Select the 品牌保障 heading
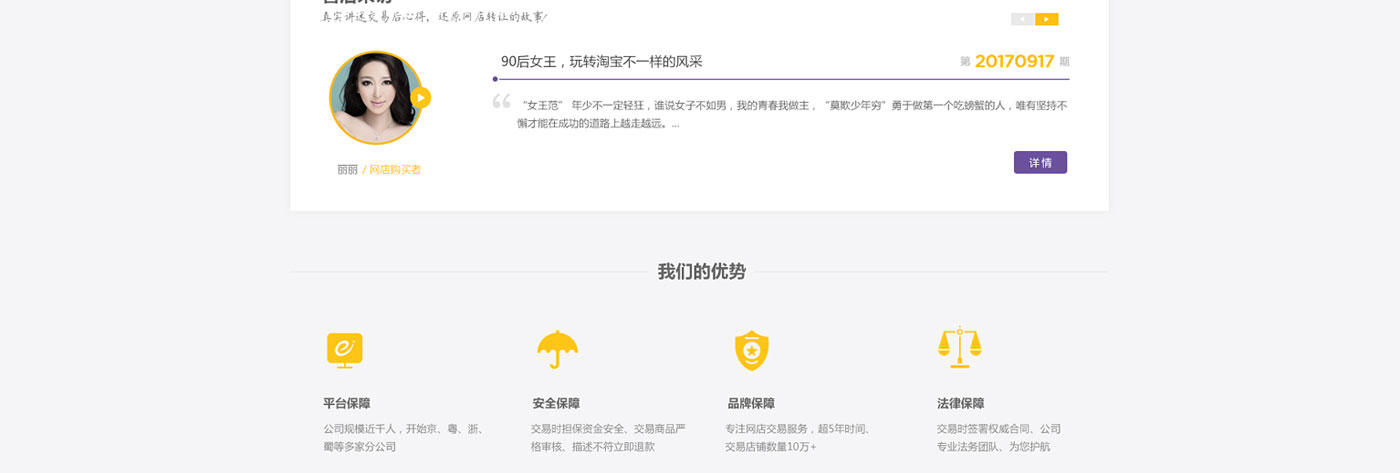 tap(751, 404)
